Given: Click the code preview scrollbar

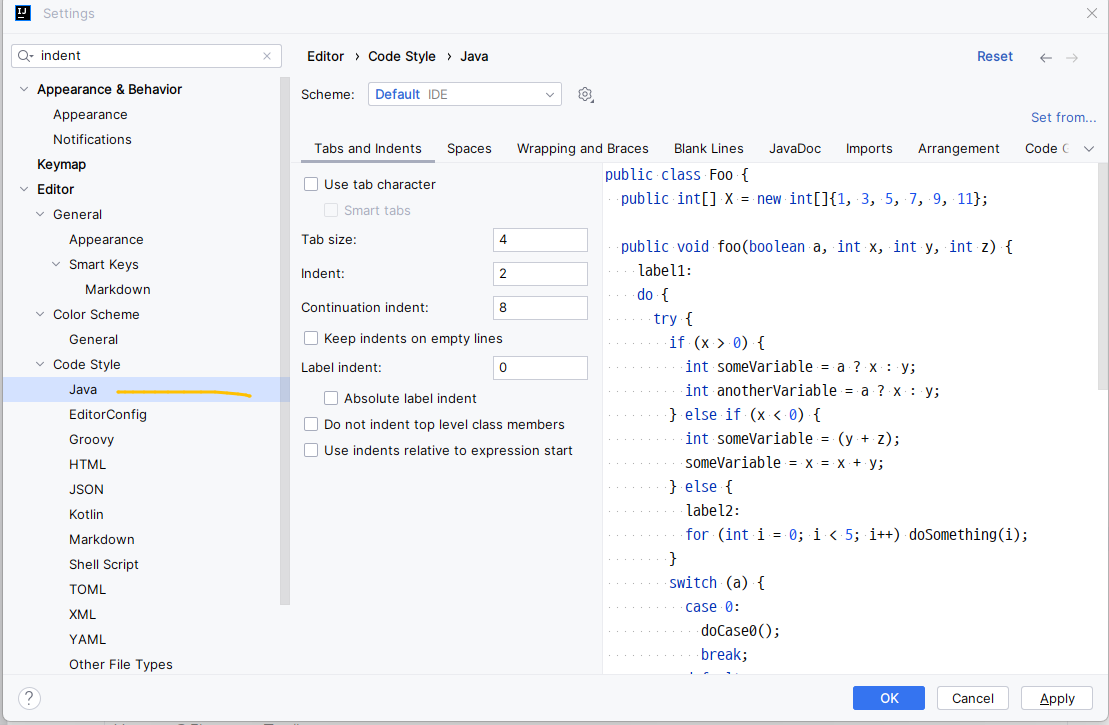Looking at the screenshot, I should pos(1103,276).
